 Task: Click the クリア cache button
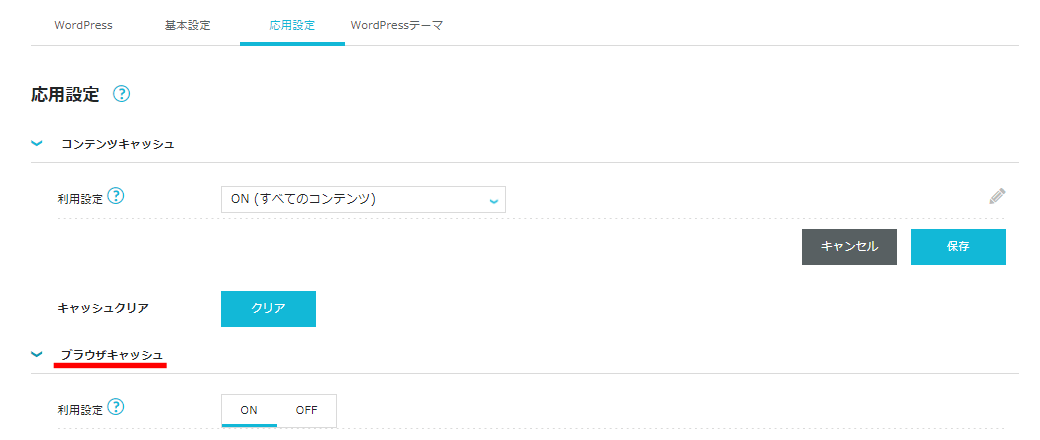268,309
